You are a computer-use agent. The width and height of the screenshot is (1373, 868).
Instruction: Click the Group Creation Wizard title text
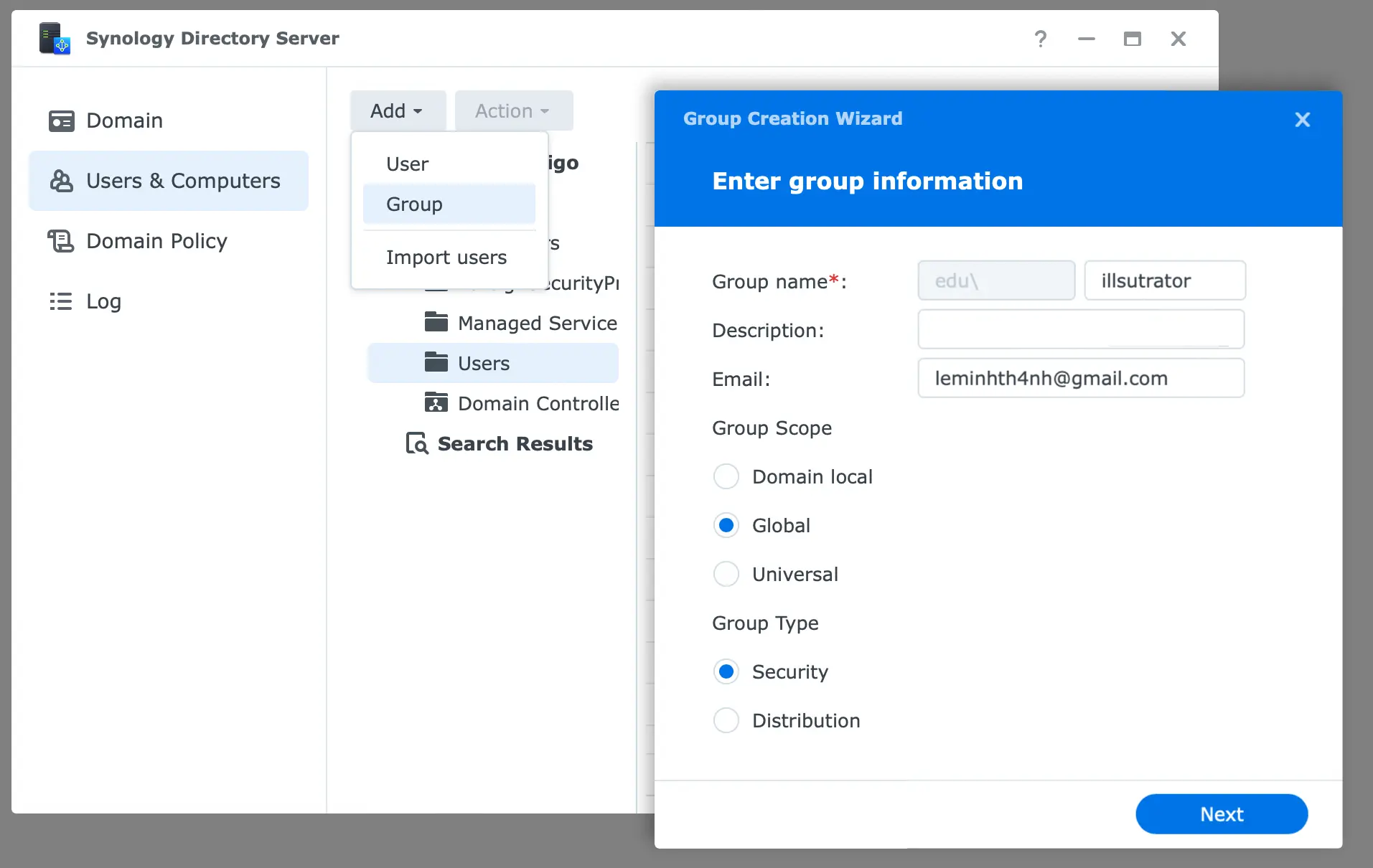792,118
